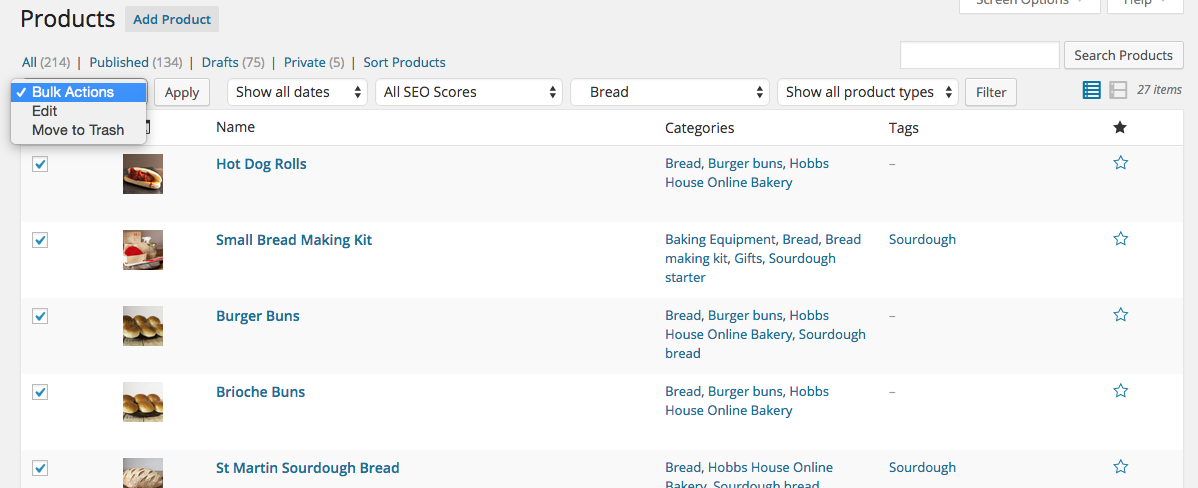Toggle featured star for Hot Dog Rolls

[1120, 163]
